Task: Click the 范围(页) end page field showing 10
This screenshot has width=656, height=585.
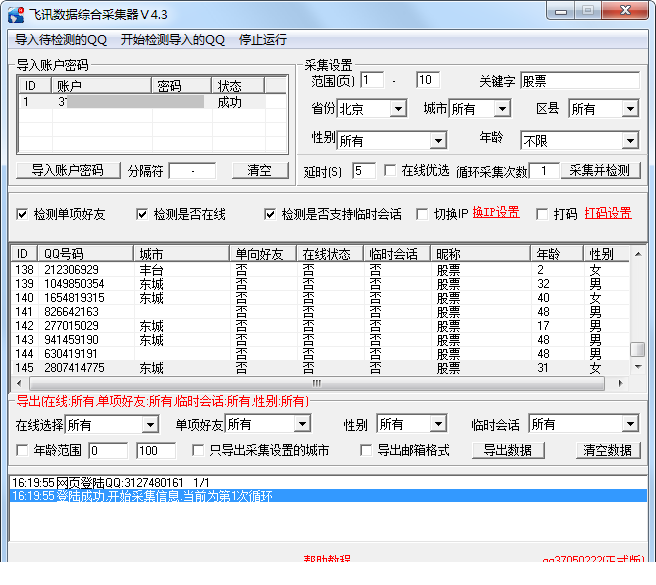Action: tap(428, 80)
